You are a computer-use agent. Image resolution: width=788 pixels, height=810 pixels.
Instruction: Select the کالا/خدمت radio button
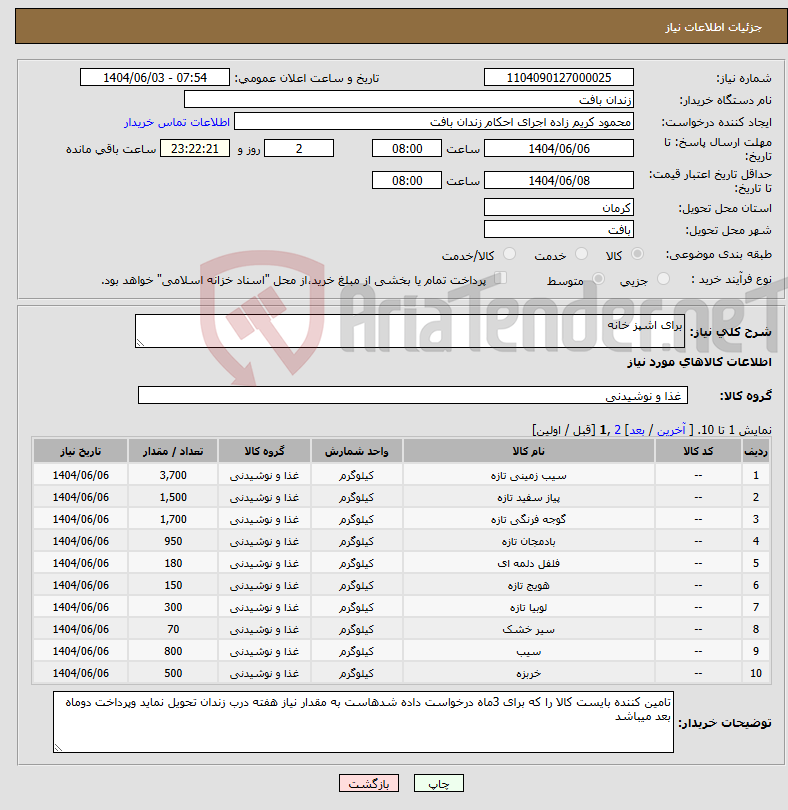(509, 254)
